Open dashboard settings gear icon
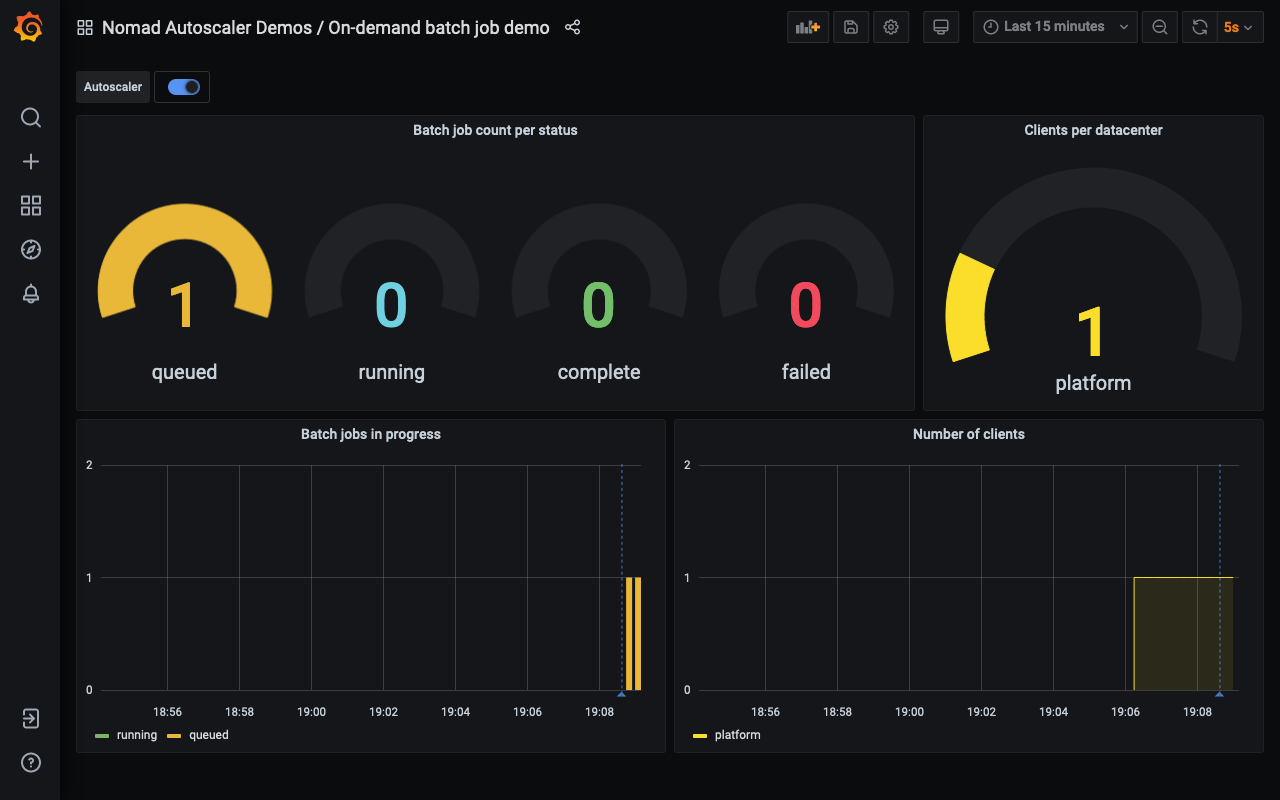1280x800 pixels. [x=891, y=27]
